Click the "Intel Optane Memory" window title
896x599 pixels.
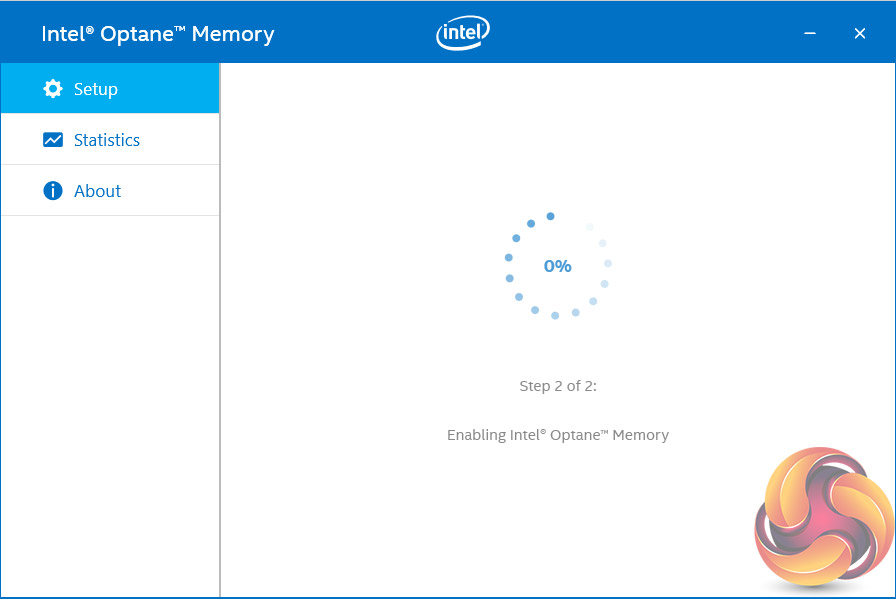coord(158,34)
